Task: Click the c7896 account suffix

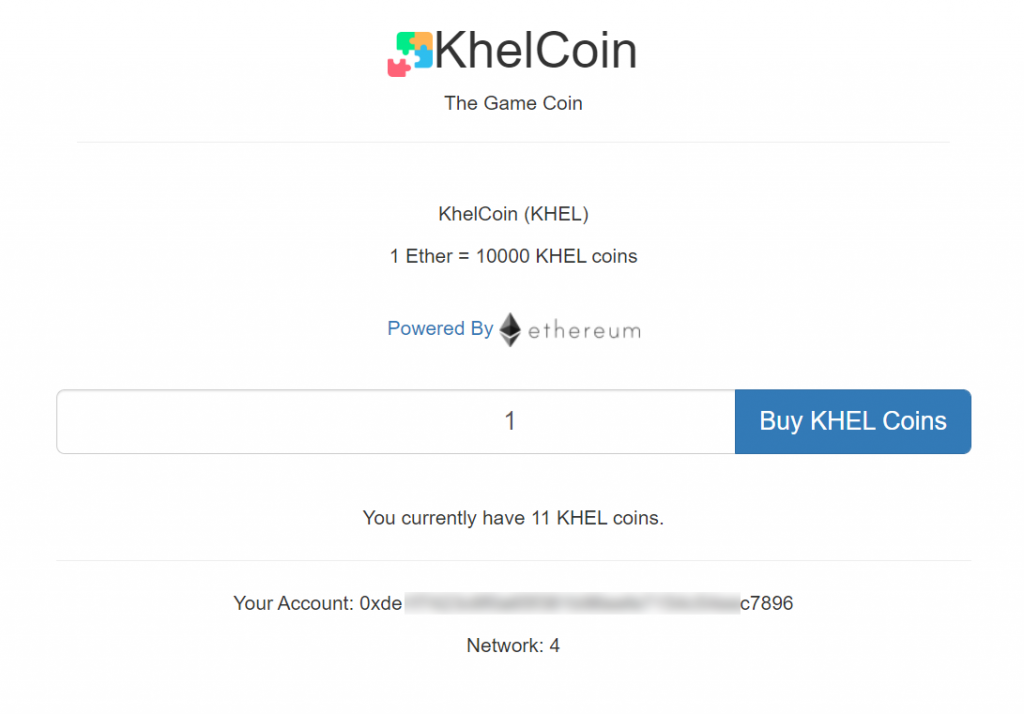Action: tap(767, 603)
